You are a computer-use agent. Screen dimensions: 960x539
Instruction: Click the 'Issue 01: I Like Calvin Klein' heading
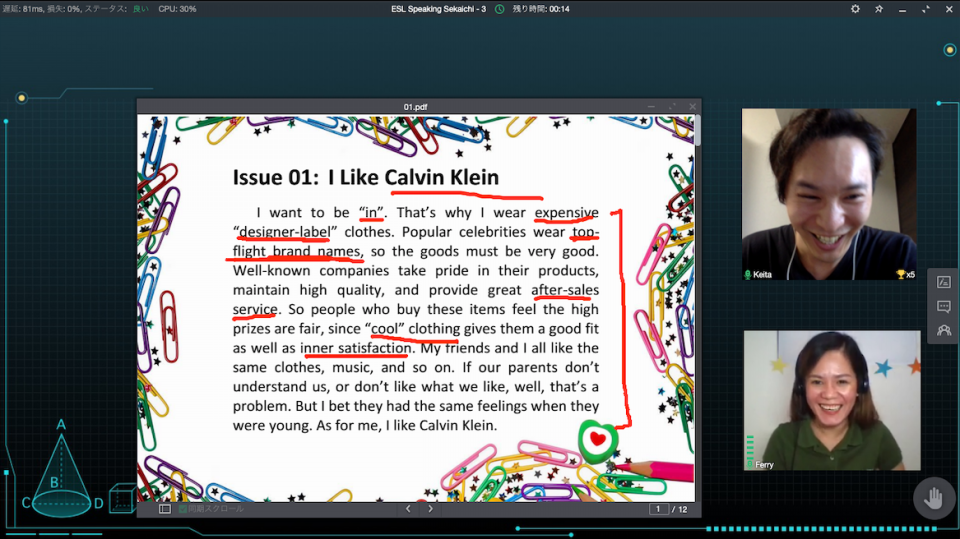(x=366, y=178)
